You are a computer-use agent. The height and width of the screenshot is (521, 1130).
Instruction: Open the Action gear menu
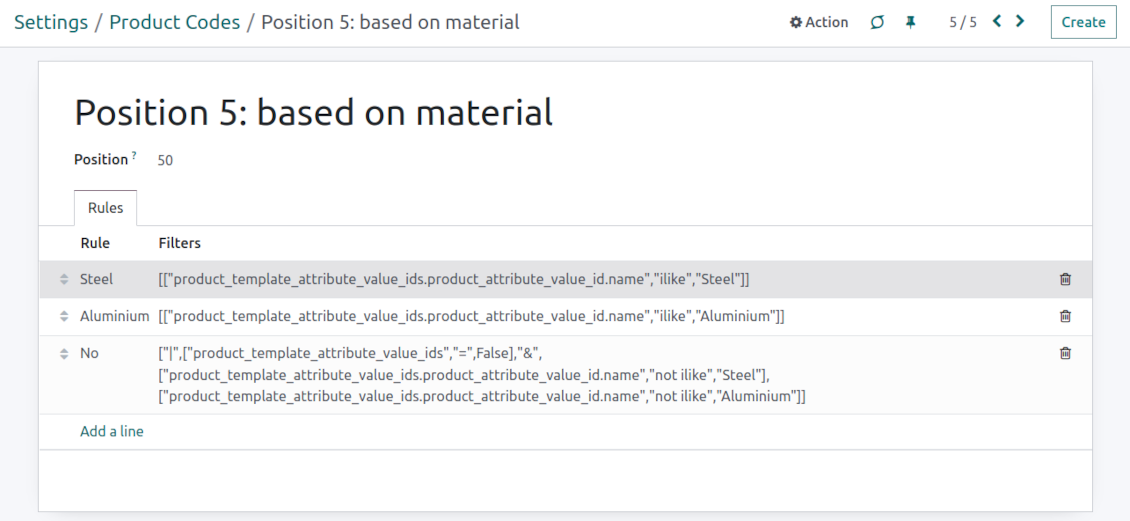pyautogui.click(x=819, y=22)
